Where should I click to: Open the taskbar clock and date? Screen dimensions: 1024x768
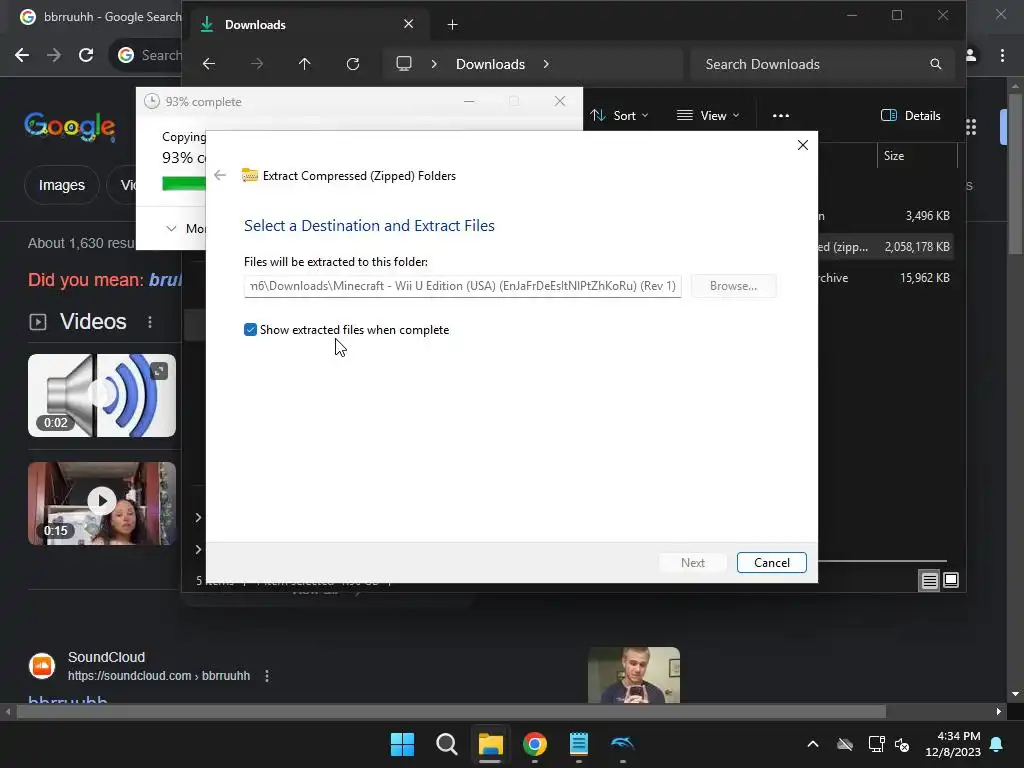tap(953, 744)
